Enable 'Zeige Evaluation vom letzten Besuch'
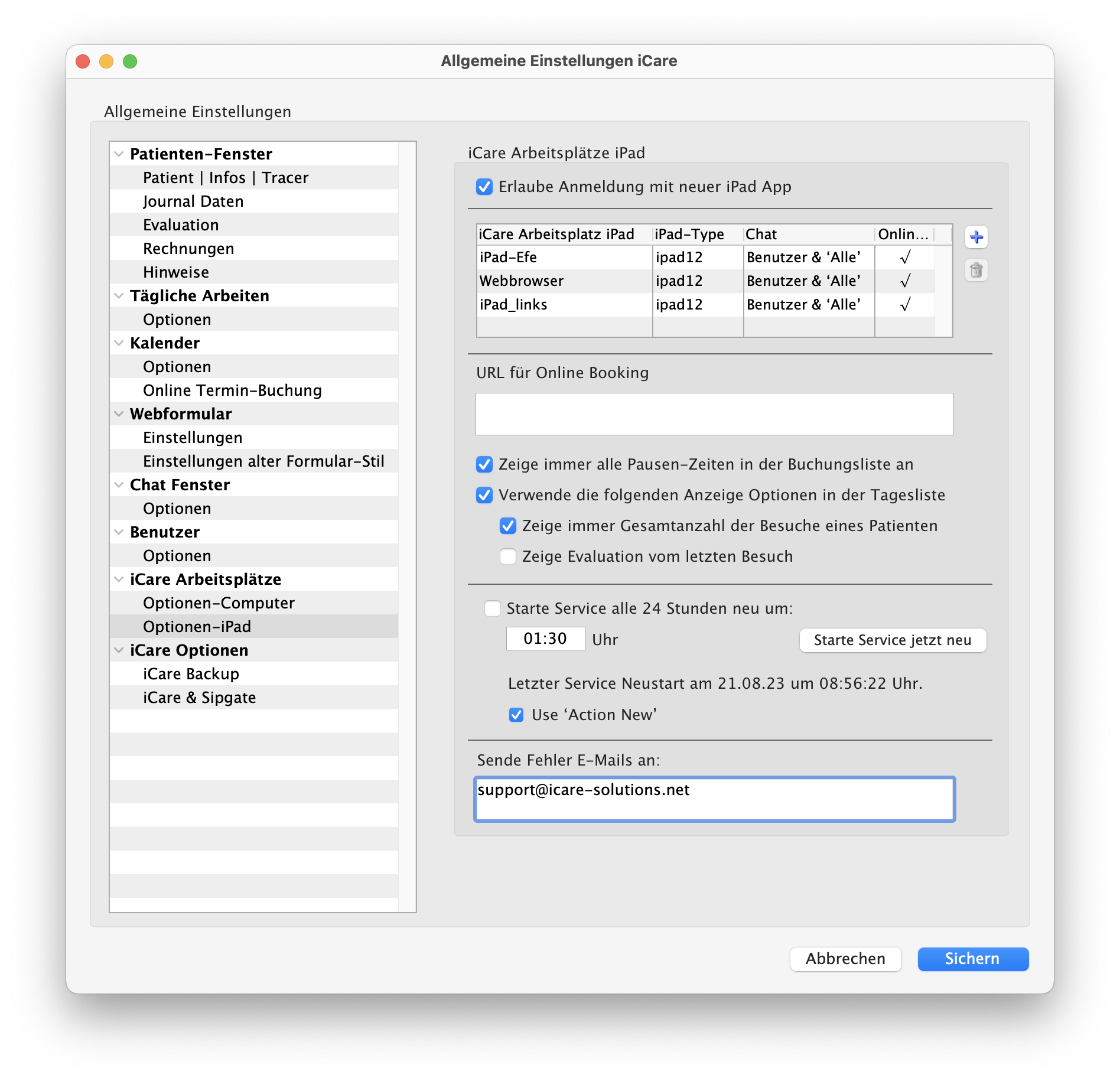Viewport: 1120px width, 1081px height. point(508,557)
